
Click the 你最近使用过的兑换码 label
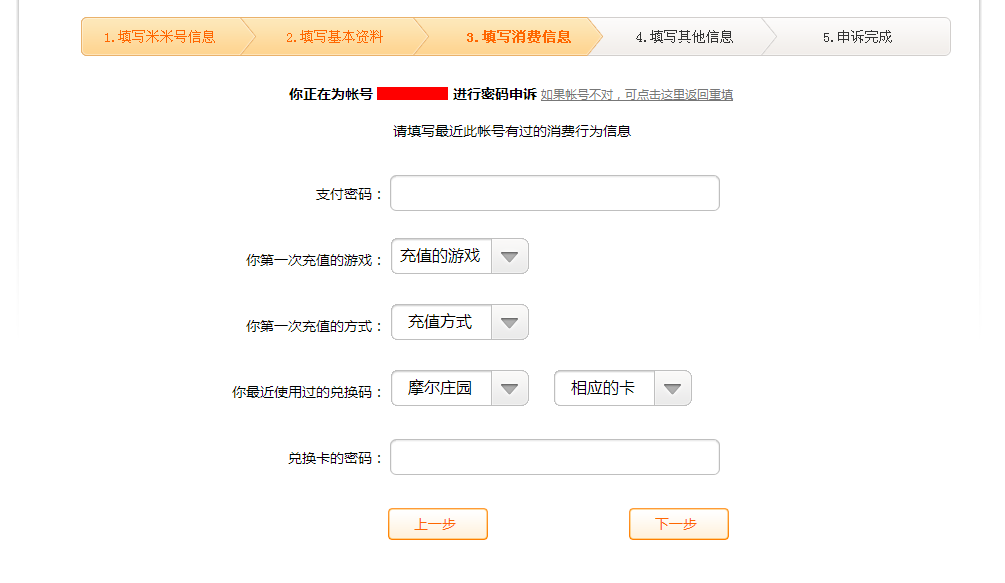coord(307,393)
